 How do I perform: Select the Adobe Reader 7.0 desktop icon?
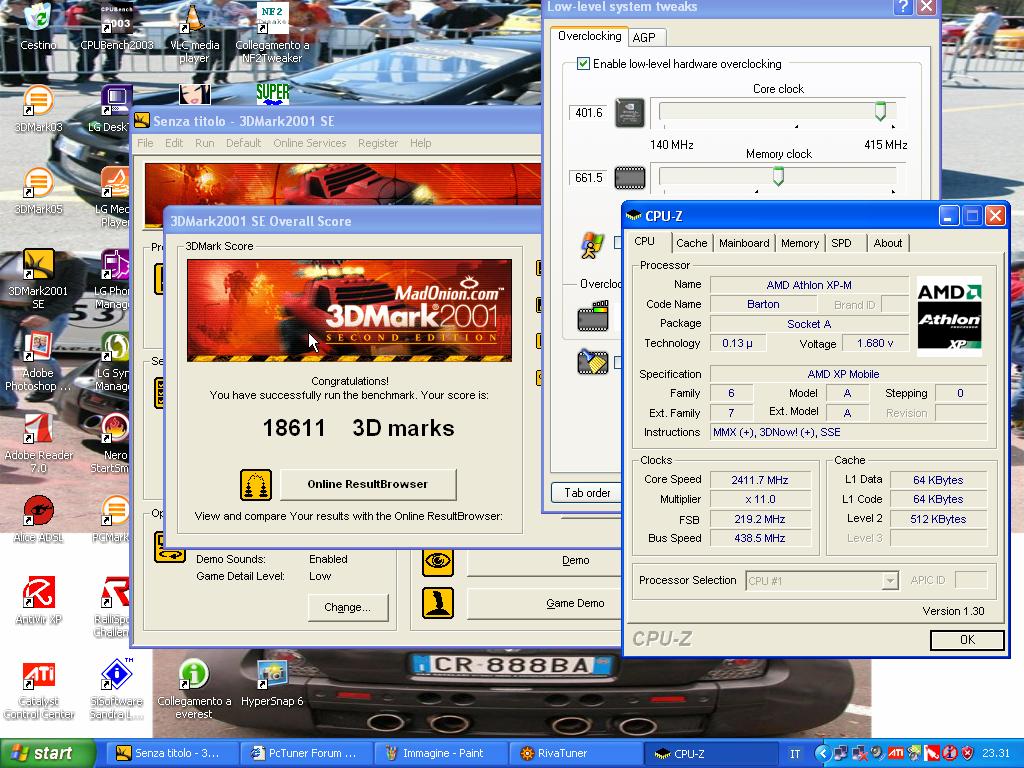pos(38,443)
